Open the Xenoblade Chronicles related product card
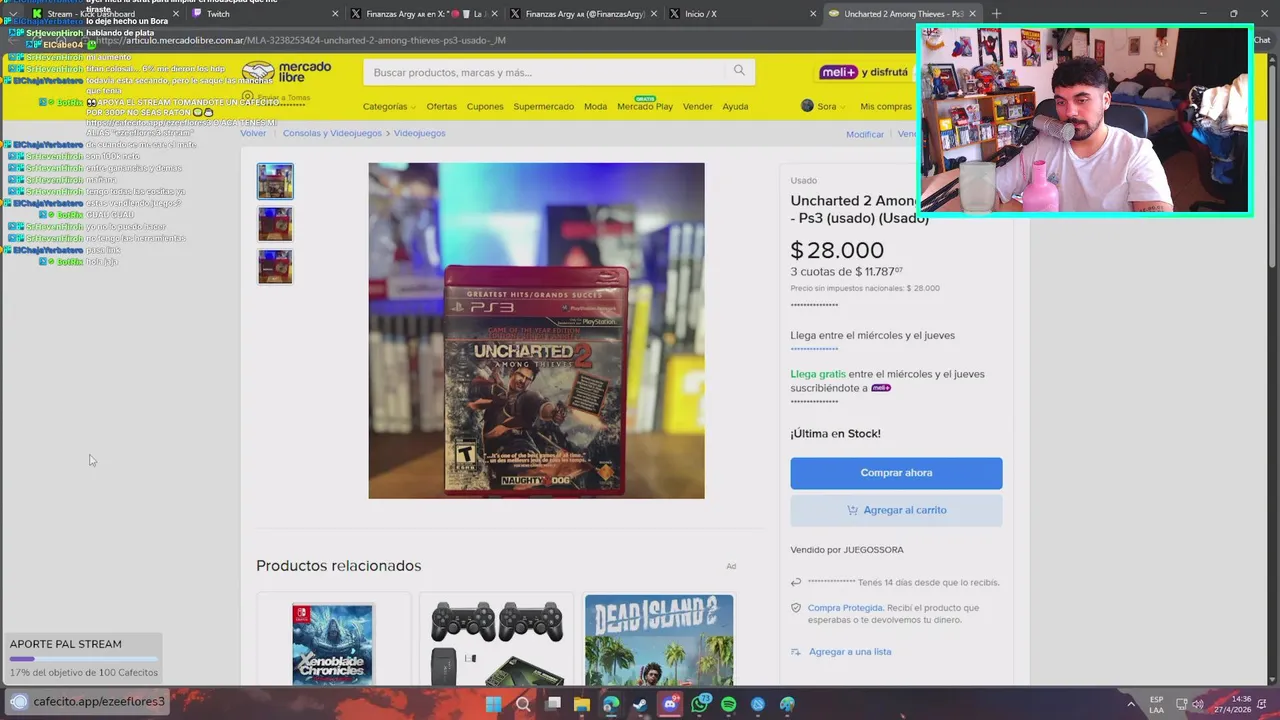This screenshot has height=720, width=1280. point(333,640)
